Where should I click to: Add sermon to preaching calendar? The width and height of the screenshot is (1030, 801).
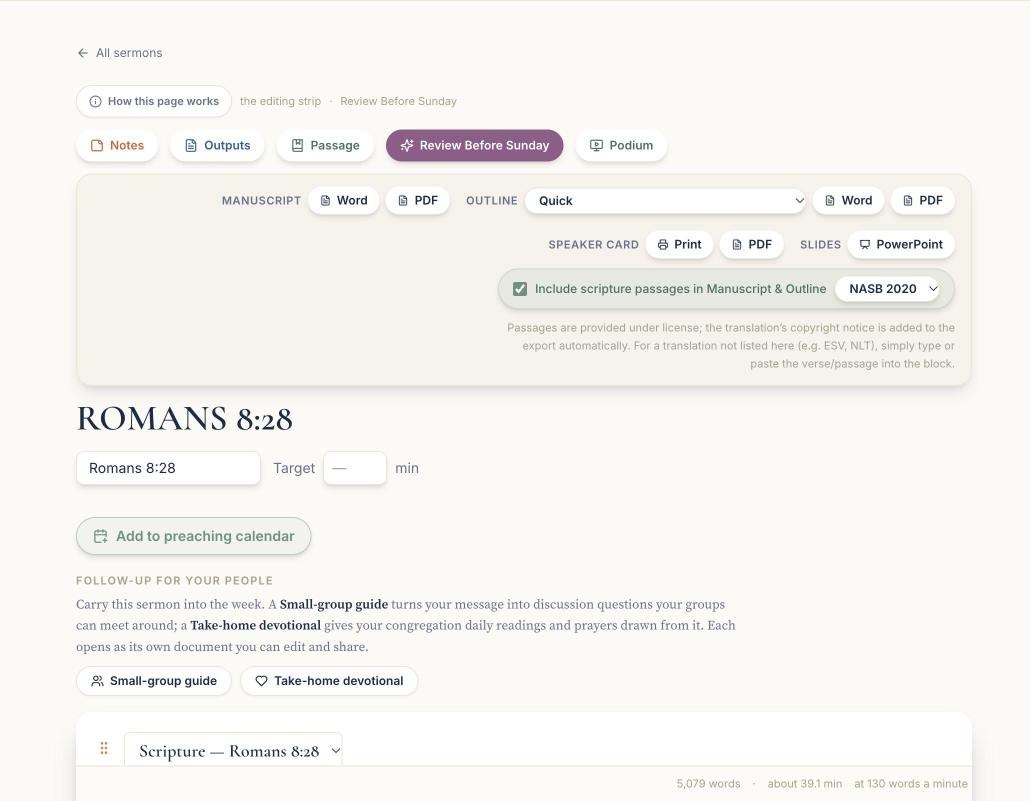[194, 536]
